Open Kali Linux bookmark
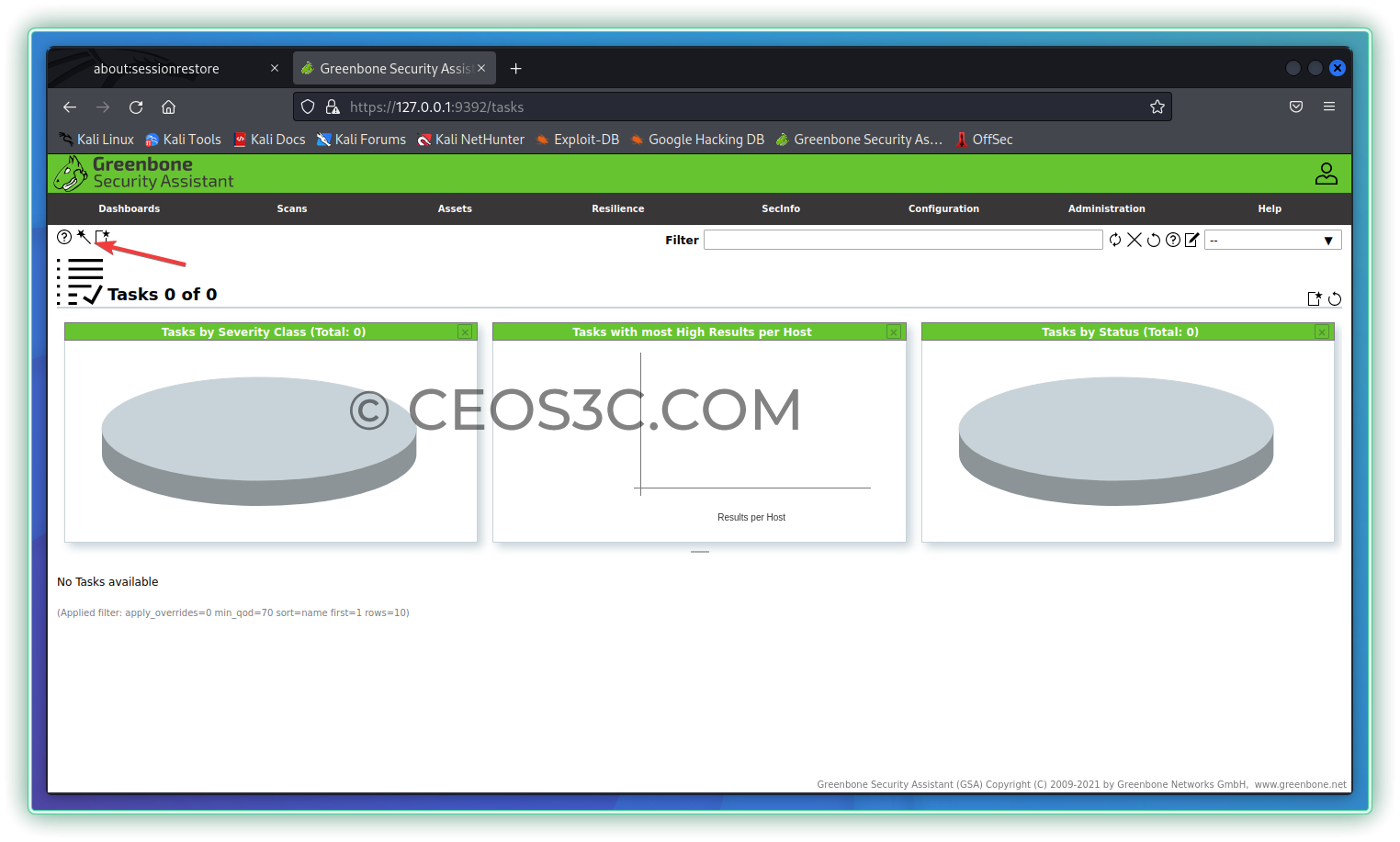Image resolution: width=1400 pixels, height=842 pixels. 97,140
